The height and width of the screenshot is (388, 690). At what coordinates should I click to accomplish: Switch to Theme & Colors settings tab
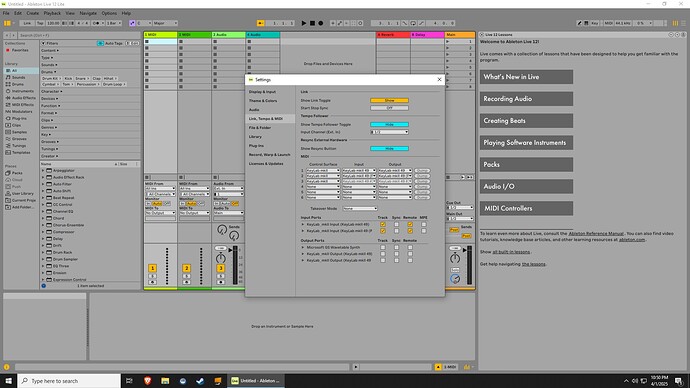[270, 101]
